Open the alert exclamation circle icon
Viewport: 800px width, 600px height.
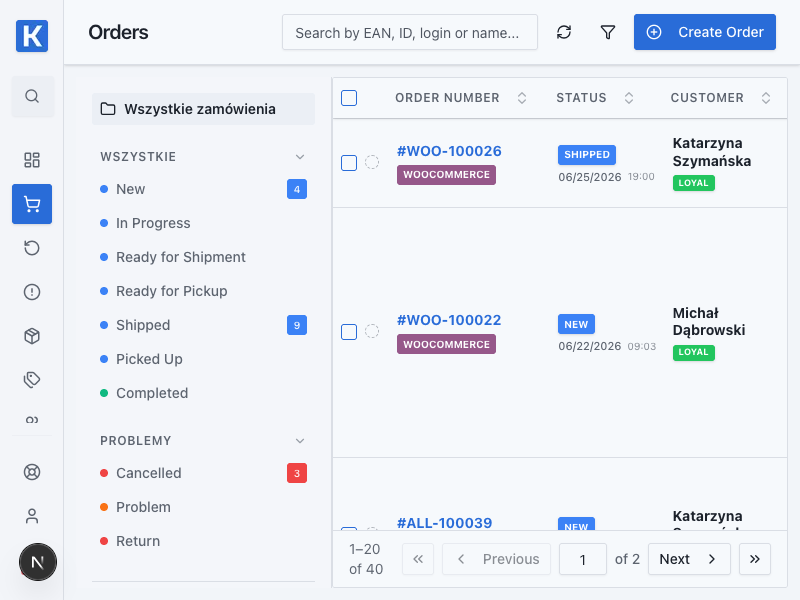pyautogui.click(x=32, y=292)
